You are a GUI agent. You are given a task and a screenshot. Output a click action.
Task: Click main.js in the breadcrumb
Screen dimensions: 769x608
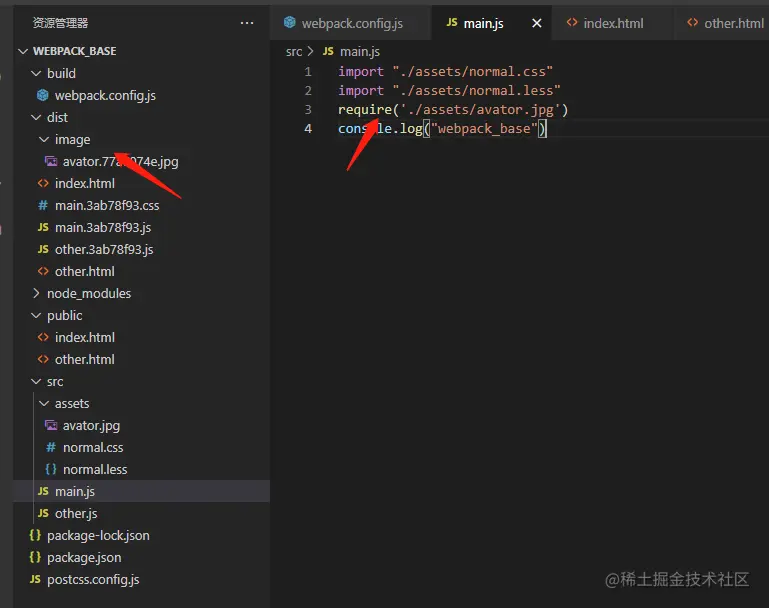(x=360, y=51)
